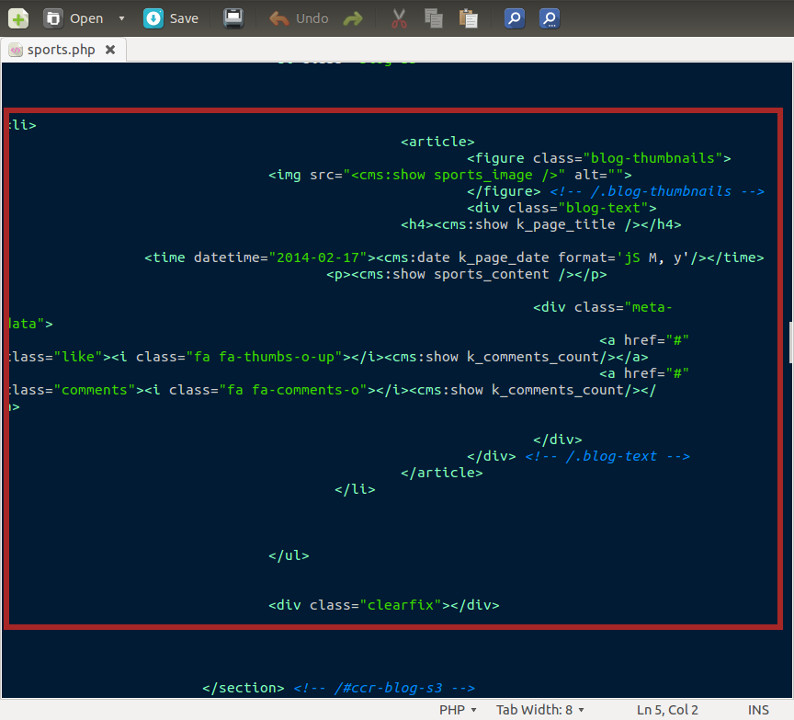Viewport: 794px width, 720px height.
Task: Print the document with the printer icon
Action: [233, 18]
